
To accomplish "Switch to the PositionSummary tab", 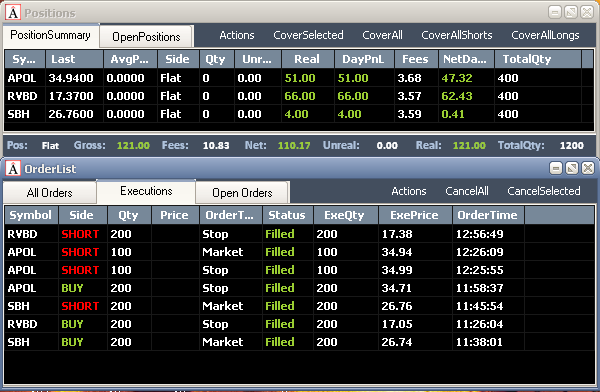I will point(51,35).
